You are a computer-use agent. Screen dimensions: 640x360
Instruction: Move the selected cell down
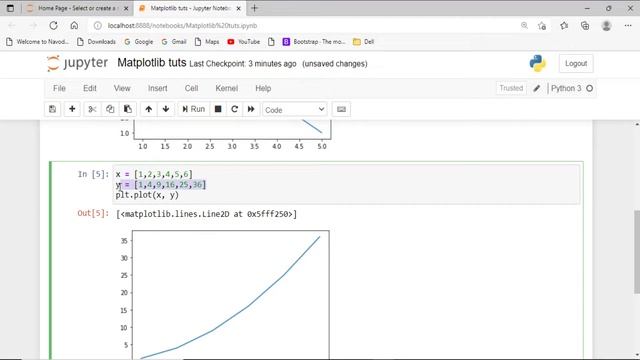pyautogui.click(x=166, y=109)
